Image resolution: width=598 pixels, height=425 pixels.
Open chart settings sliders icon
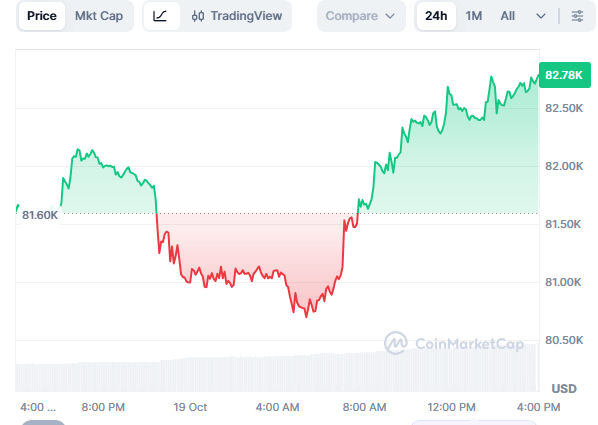point(577,16)
